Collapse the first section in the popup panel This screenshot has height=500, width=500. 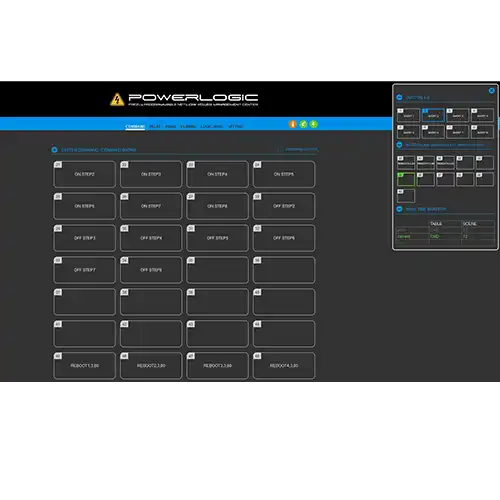click(x=399, y=97)
